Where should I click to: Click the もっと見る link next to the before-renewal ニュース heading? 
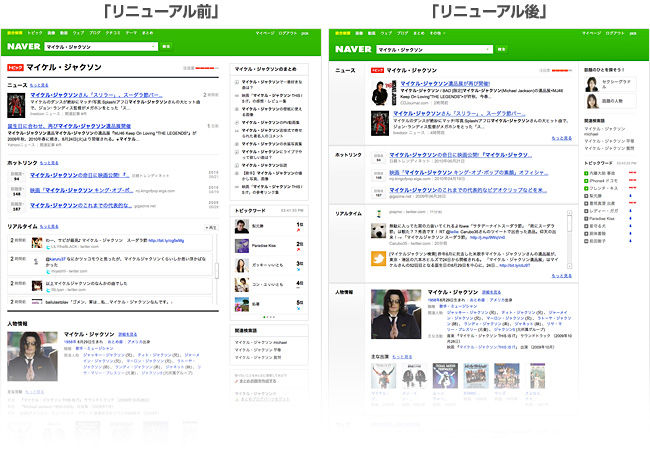(39, 85)
